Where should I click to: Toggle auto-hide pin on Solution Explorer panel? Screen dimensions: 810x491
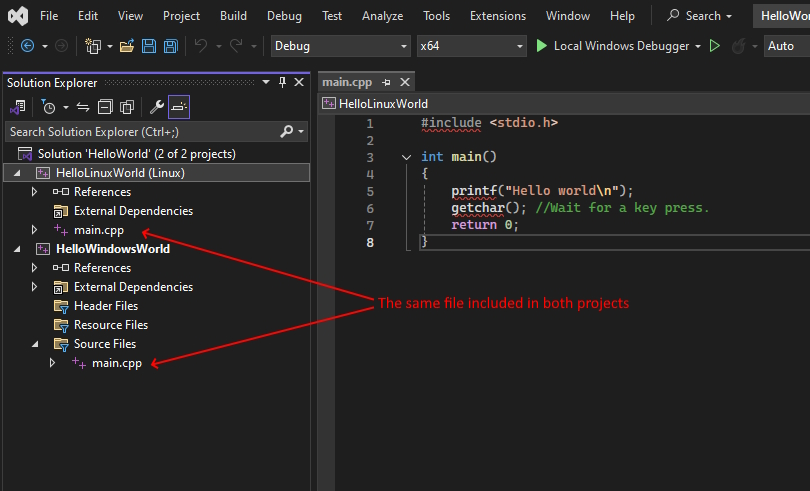point(283,82)
